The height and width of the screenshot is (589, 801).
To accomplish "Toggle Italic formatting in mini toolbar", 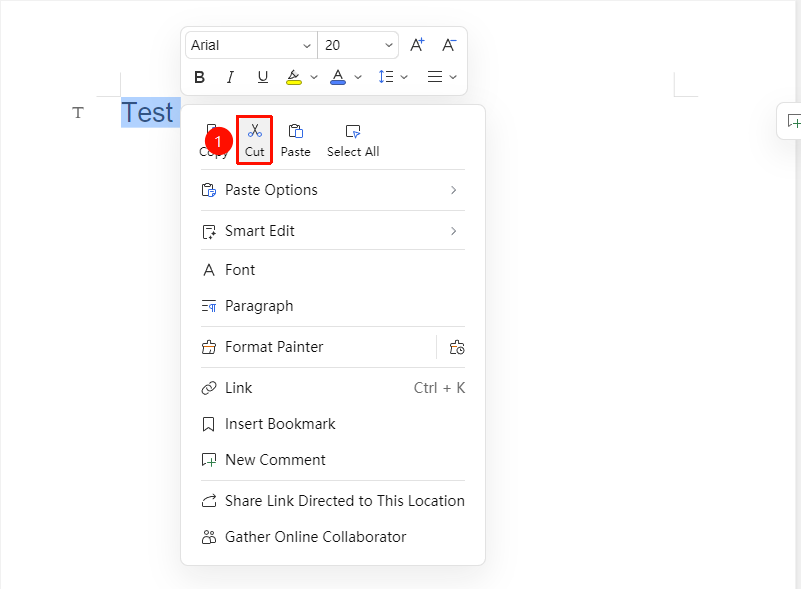I will coord(230,77).
